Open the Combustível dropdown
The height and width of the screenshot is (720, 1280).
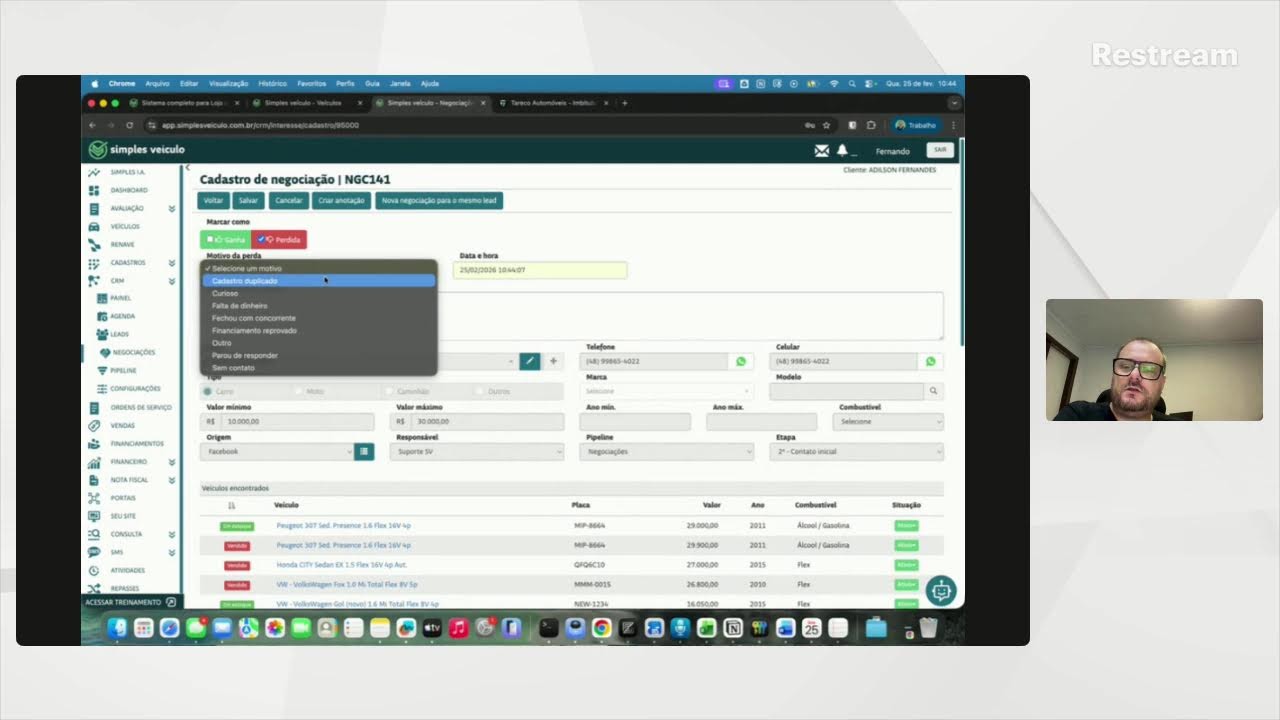(x=888, y=422)
